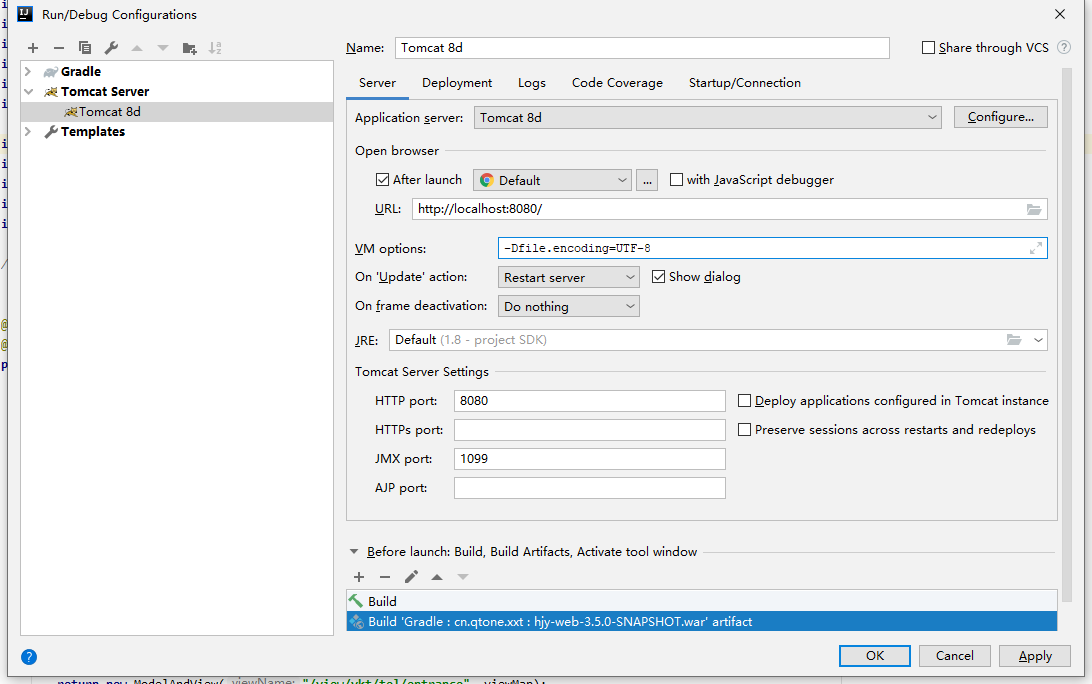Click the AJP port field
This screenshot has height=684, width=1092.
590,488
